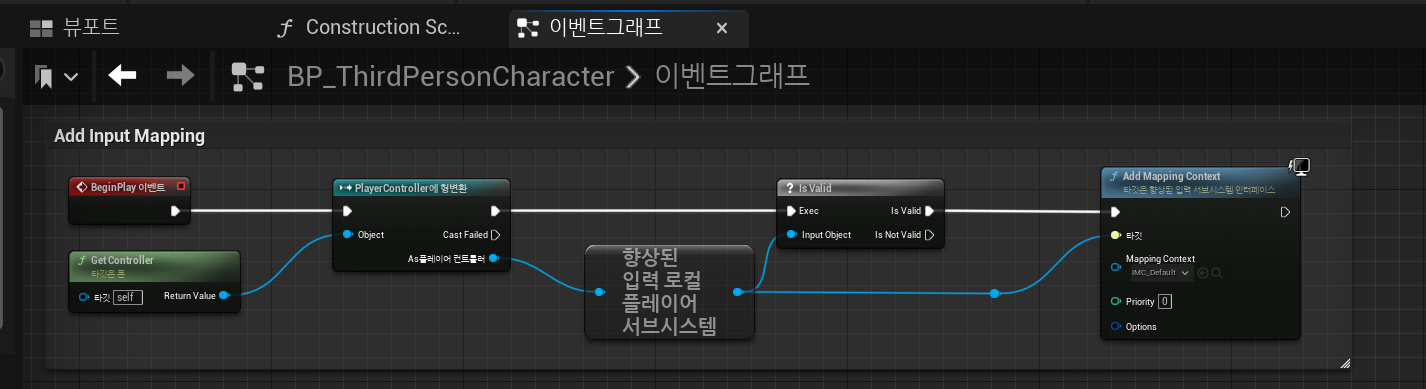Click the forward navigation arrow
Screen dimensions: 1426x389
180,75
